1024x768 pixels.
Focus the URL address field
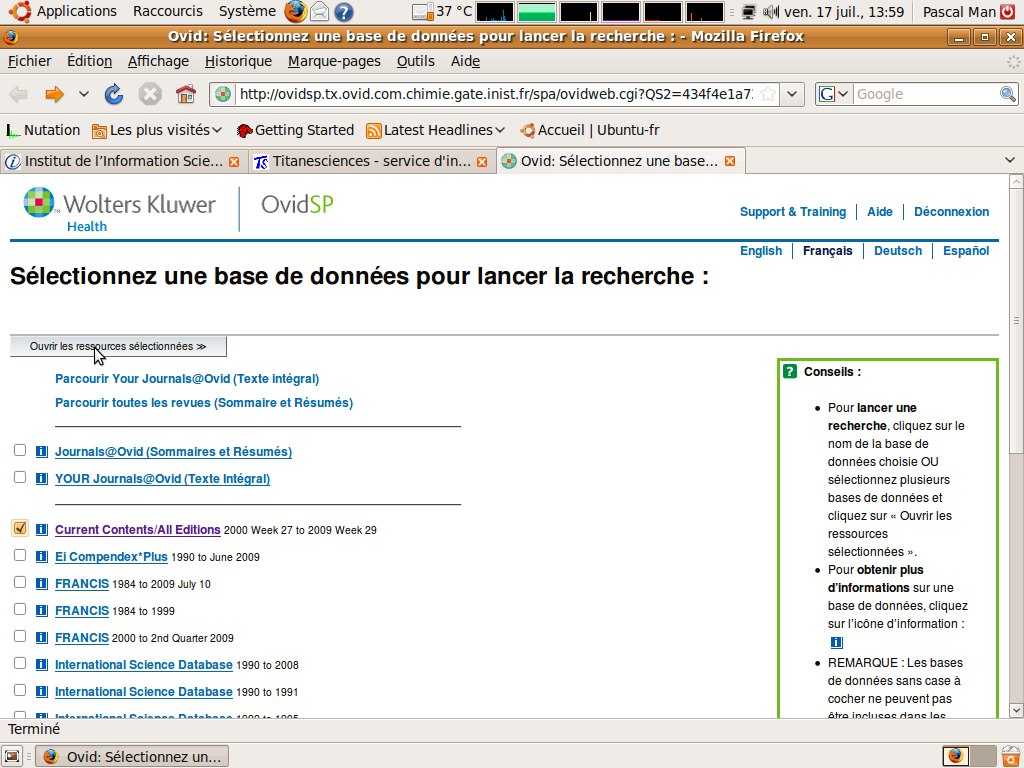click(496, 94)
